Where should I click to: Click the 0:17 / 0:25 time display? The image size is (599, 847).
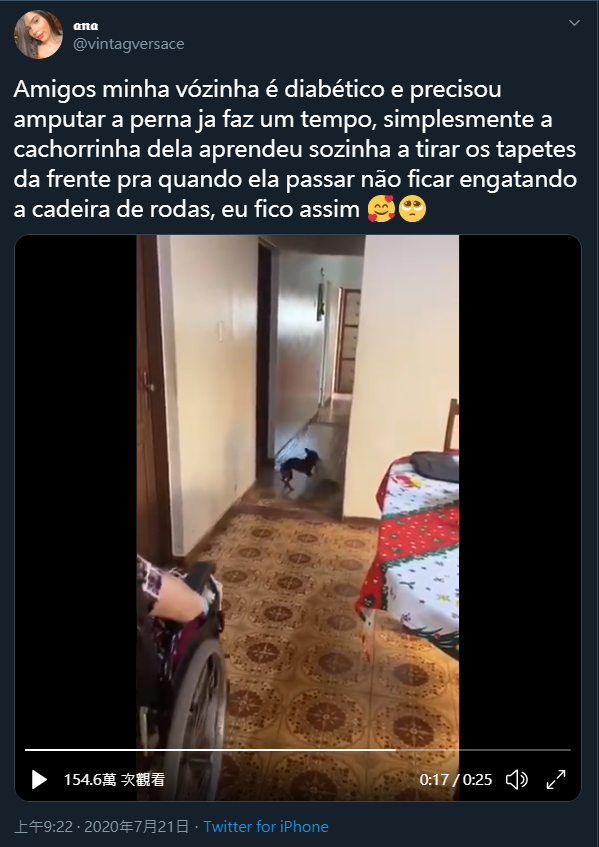point(456,779)
